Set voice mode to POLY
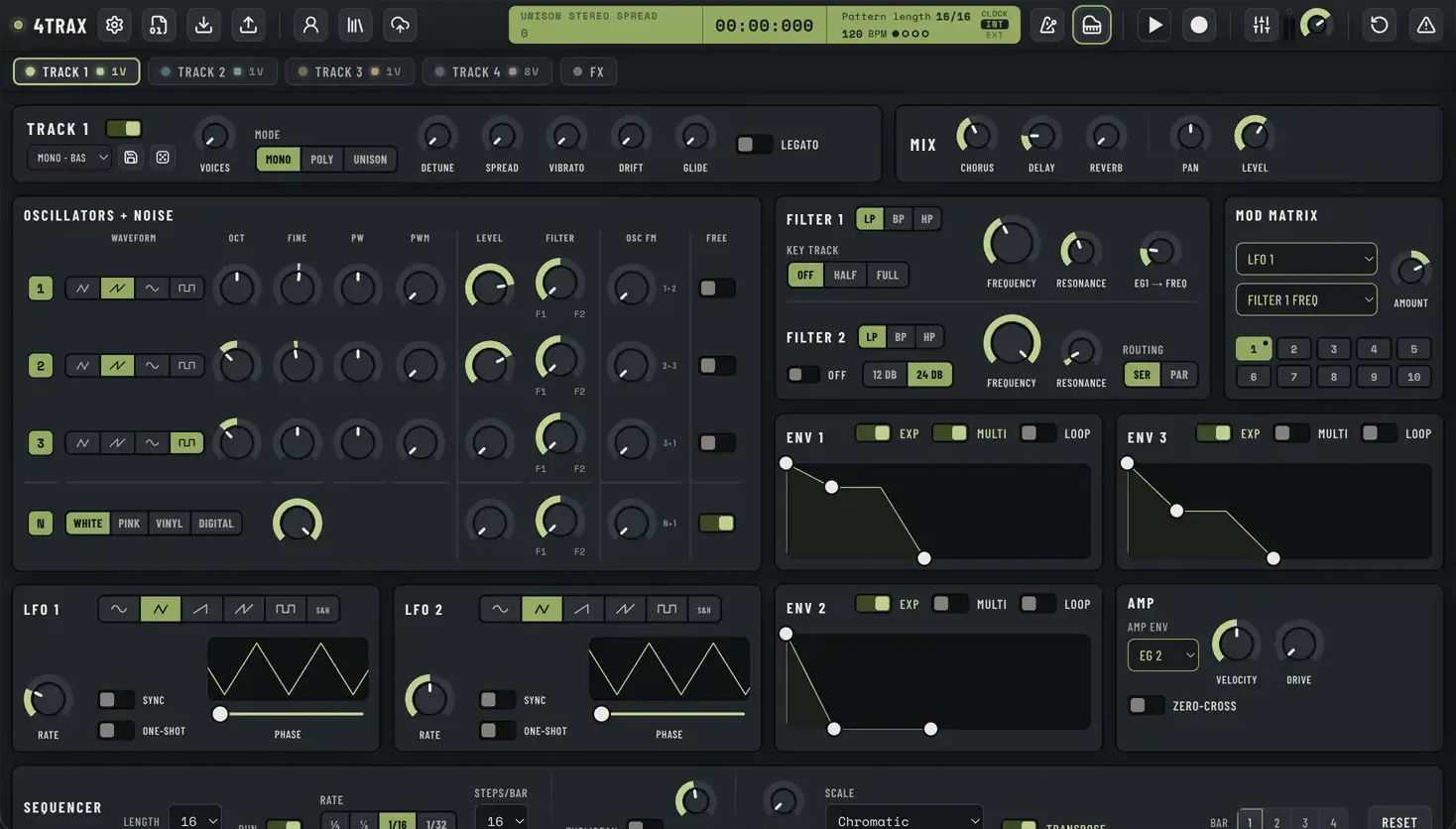The image size is (1456, 829). coord(322,160)
